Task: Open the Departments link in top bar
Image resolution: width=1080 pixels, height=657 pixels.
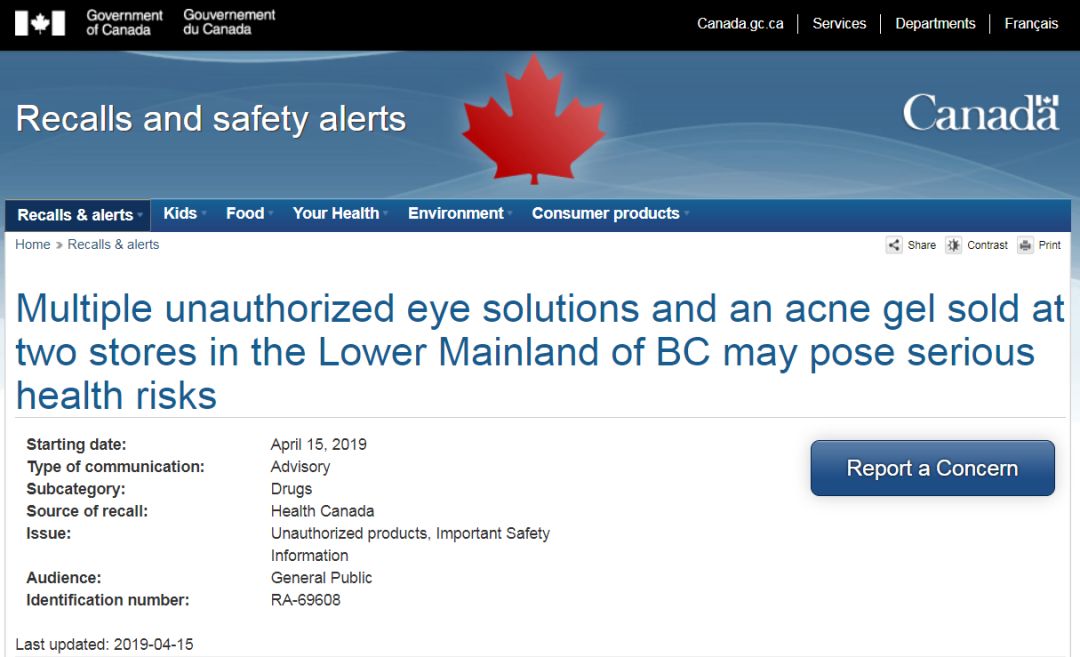Action: [935, 24]
